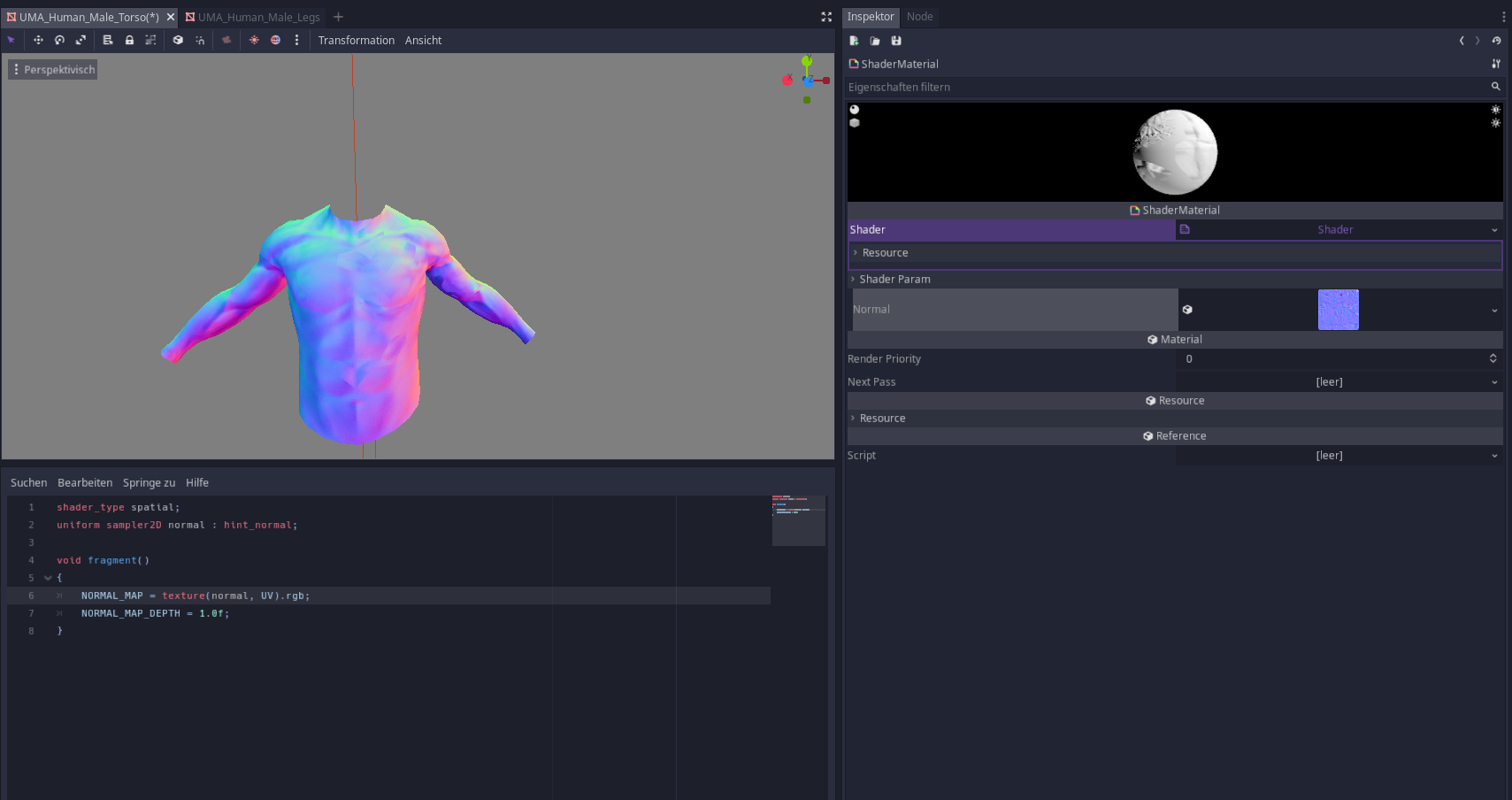Image resolution: width=1512 pixels, height=800 pixels.
Task: Select the Rotate tool
Action: click(59, 40)
